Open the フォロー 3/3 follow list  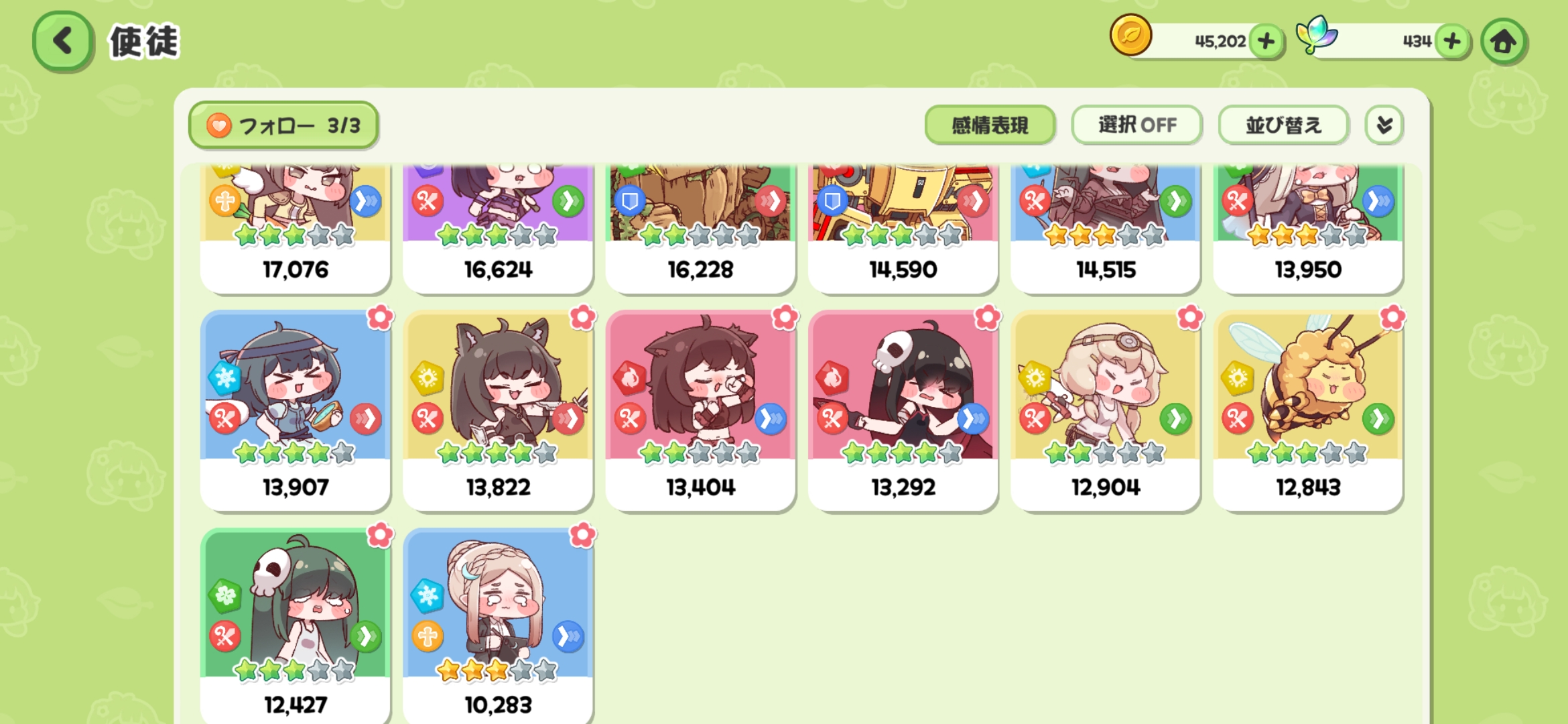284,125
